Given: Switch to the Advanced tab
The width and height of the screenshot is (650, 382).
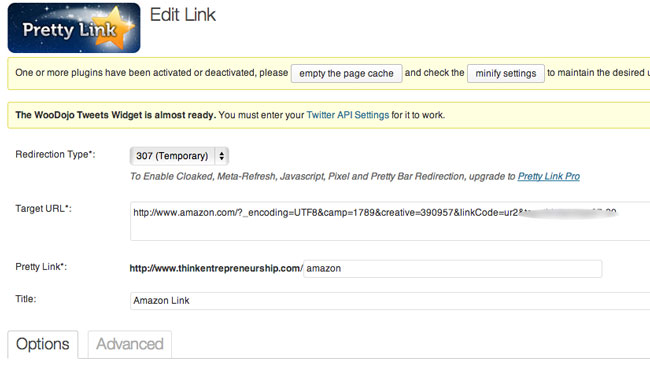Looking at the screenshot, I should click(130, 344).
